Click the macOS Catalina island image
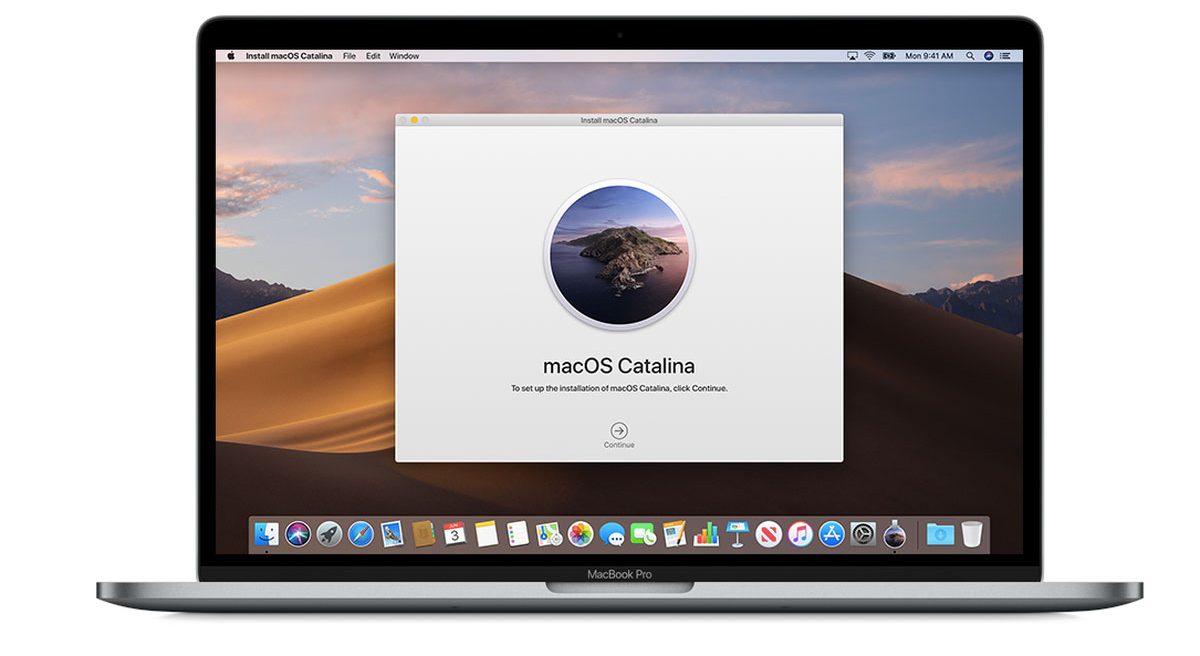The width and height of the screenshot is (1200, 656). tap(619, 254)
